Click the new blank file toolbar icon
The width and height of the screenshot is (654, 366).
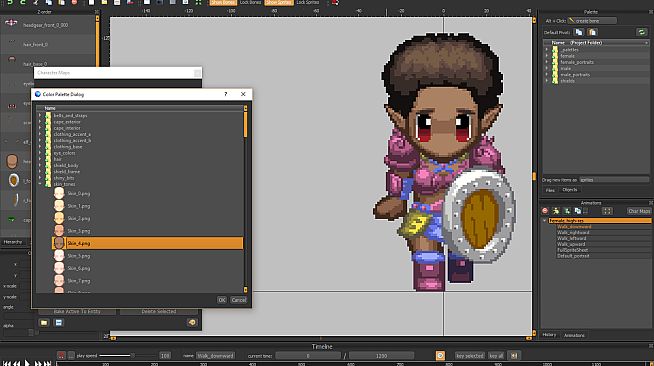[91, 2]
